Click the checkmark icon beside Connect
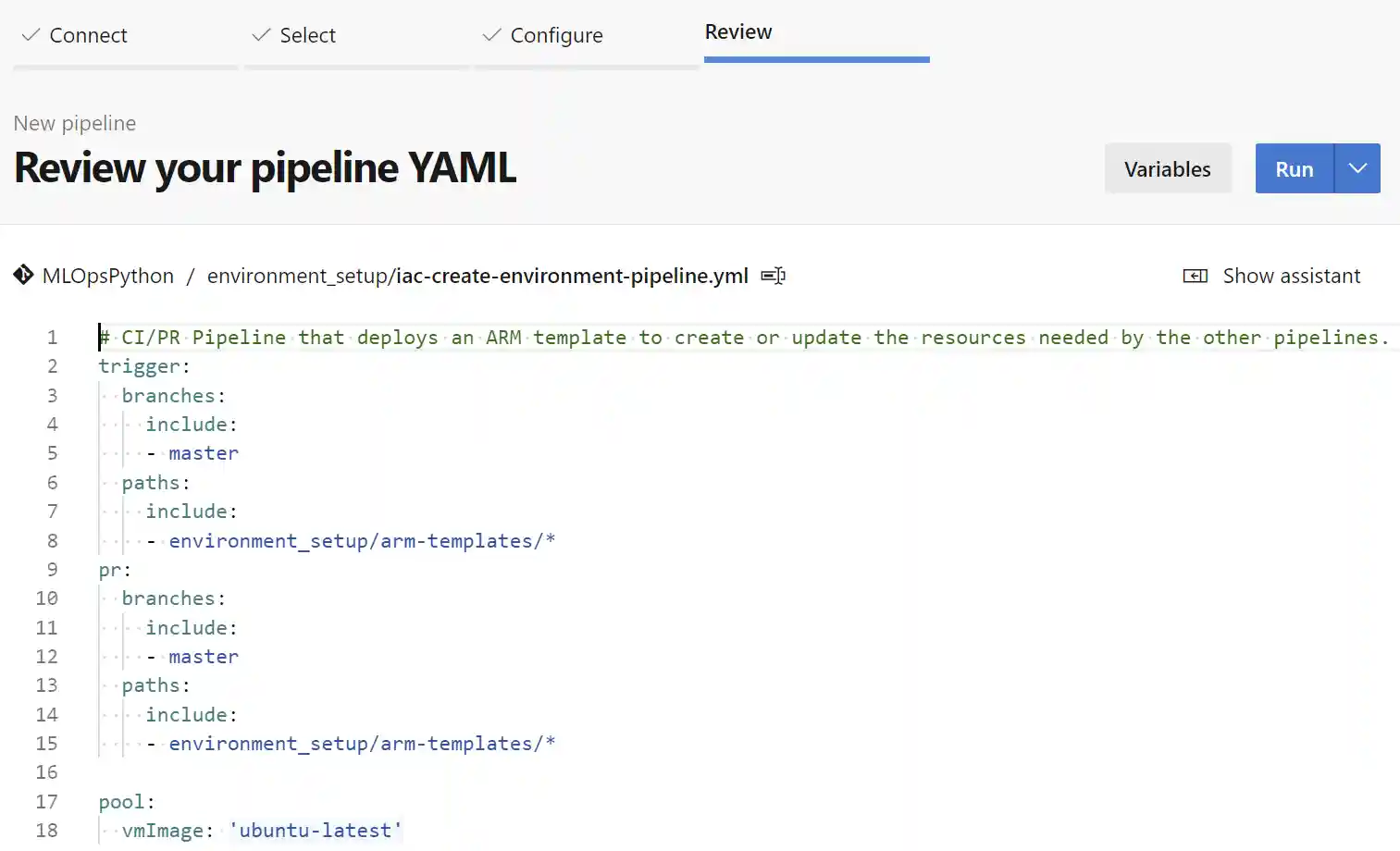The height and width of the screenshot is (851, 1400). (31, 35)
